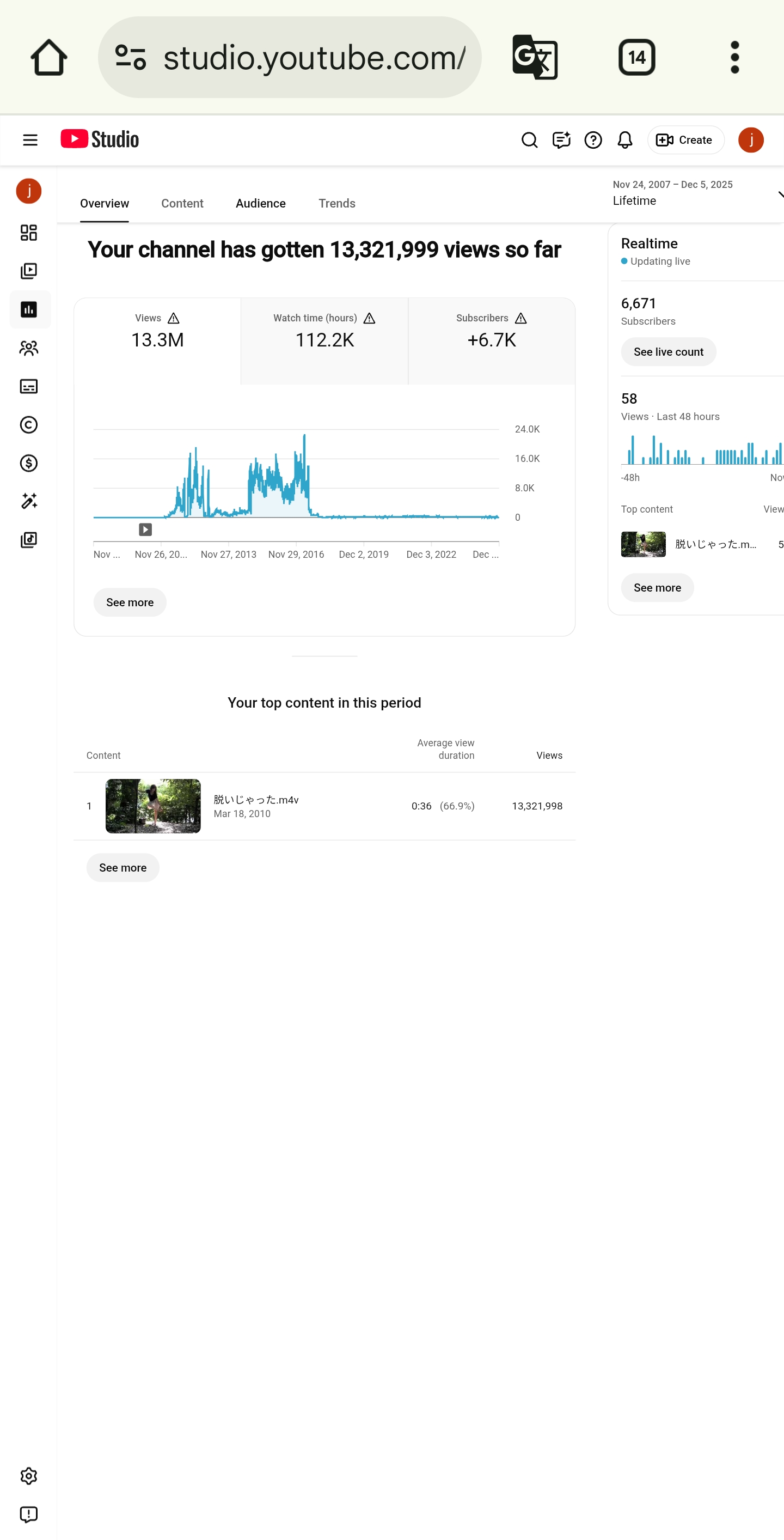Switch to the Content tab
Screen dimensions: 784x1540
click(x=182, y=203)
